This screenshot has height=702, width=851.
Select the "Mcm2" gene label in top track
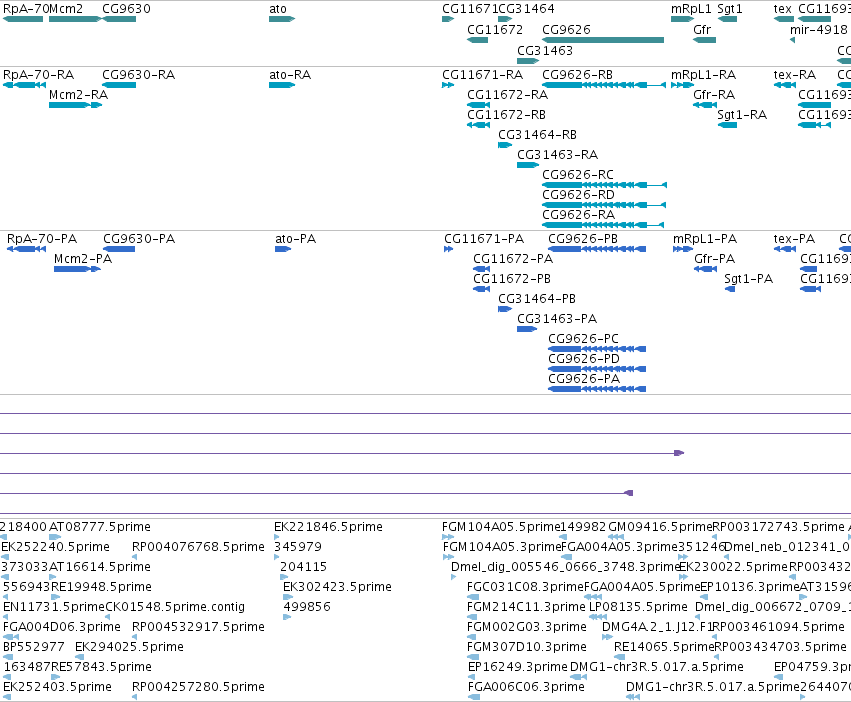click(x=66, y=9)
